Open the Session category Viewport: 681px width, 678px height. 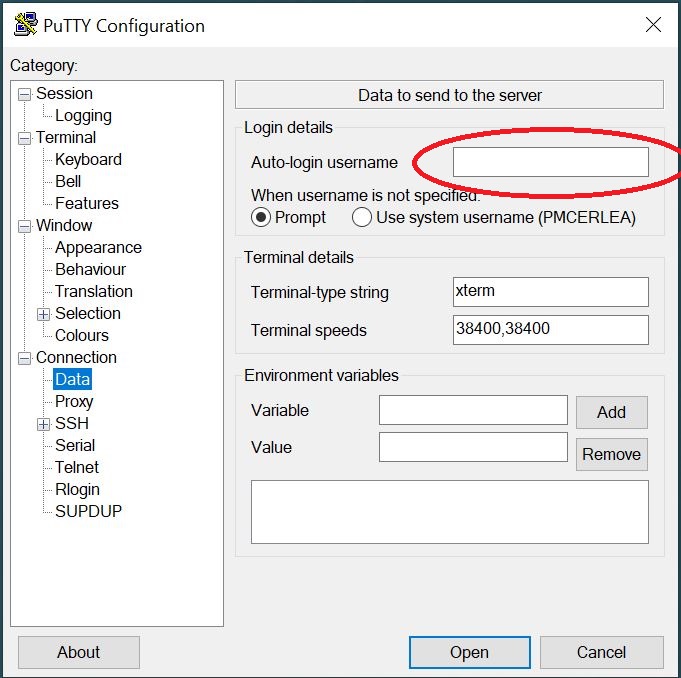pyautogui.click(x=64, y=93)
